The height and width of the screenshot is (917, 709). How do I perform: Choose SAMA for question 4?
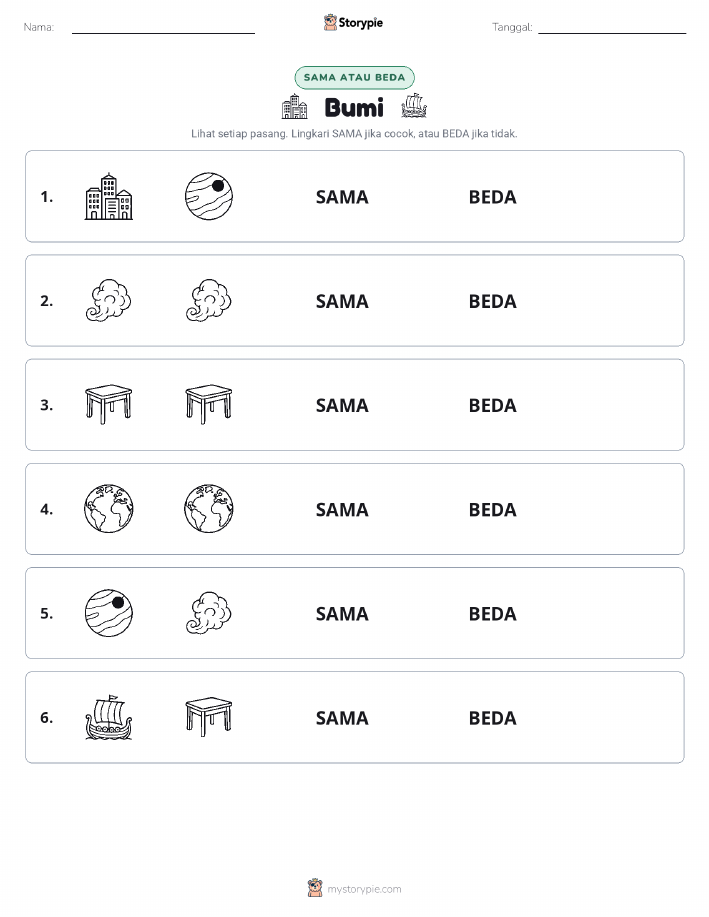point(342,510)
